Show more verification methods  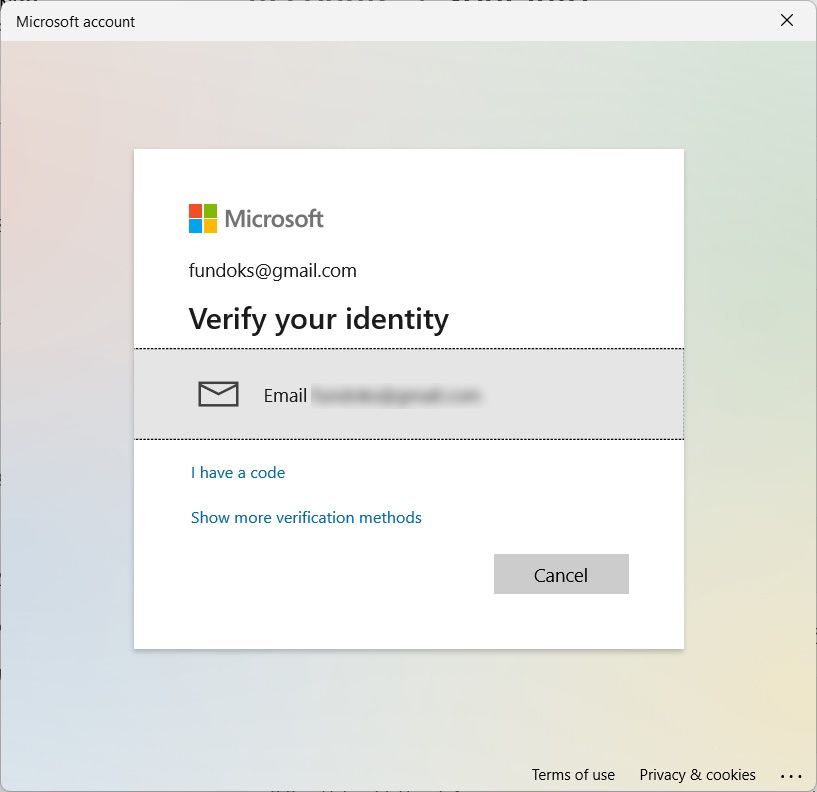306,517
